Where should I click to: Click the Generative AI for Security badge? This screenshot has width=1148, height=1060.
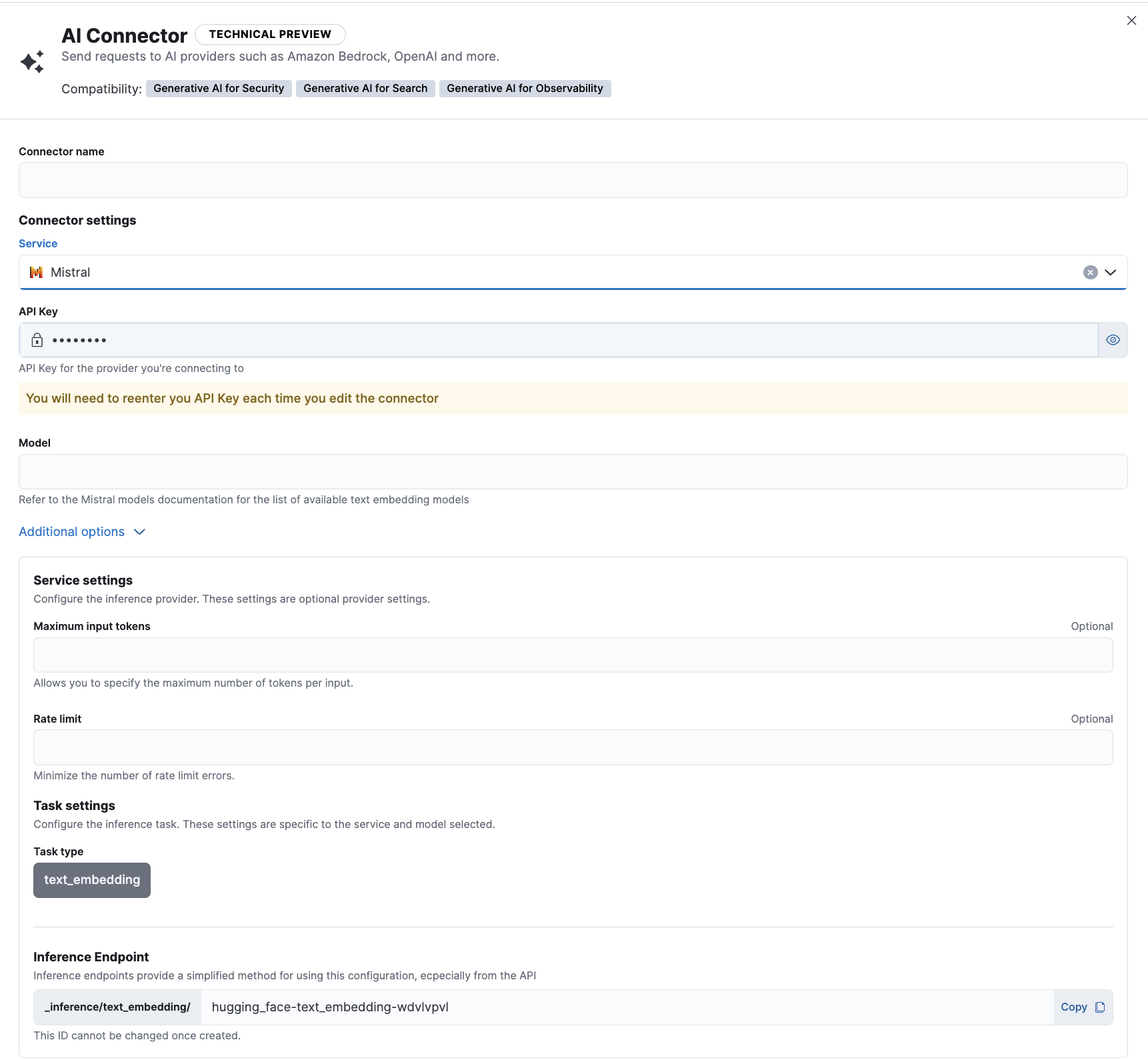219,89
